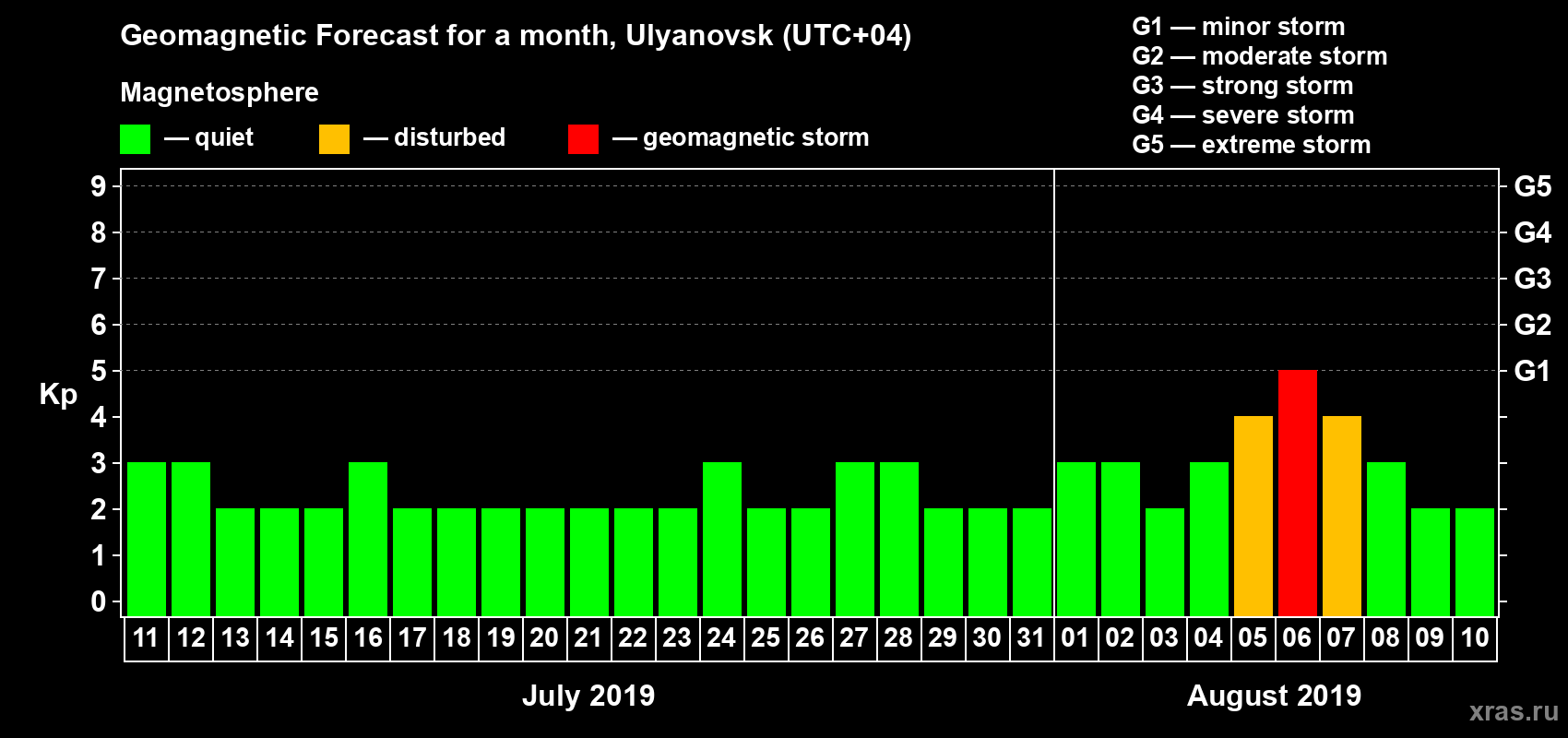Click the 'G3 — strong storm' legend line

[1242, 86]
